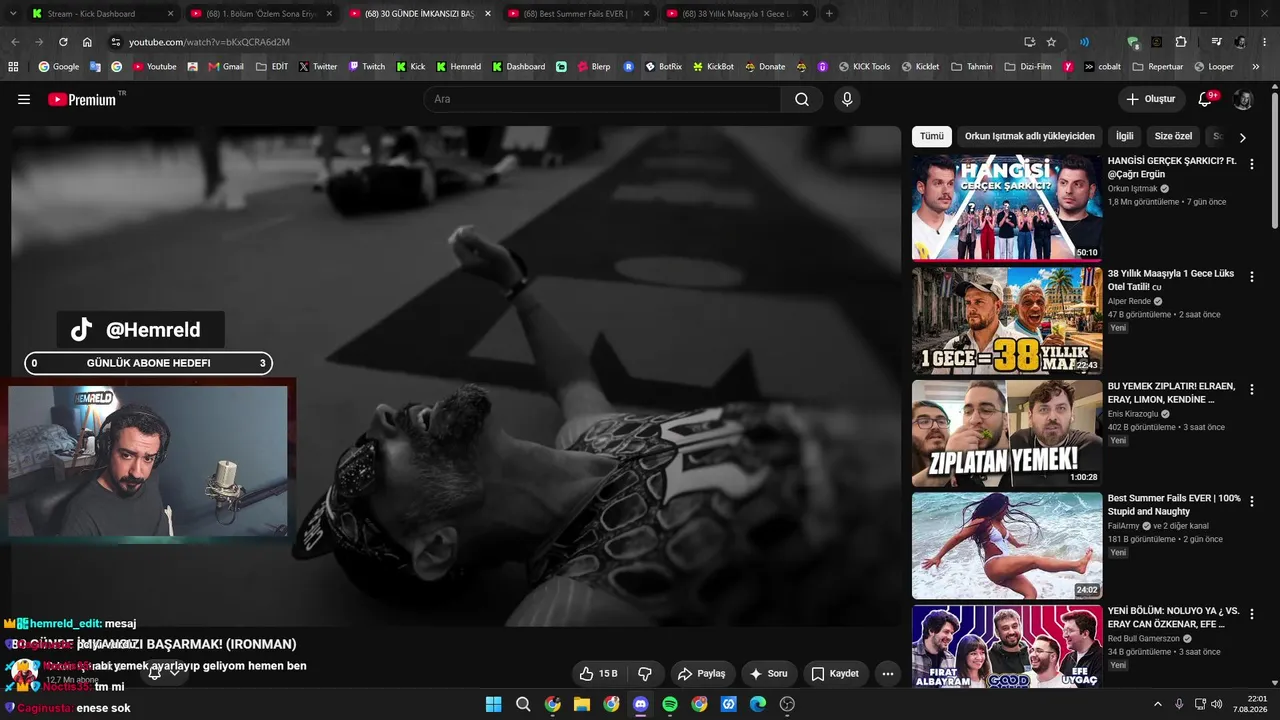Viewport: 1280px width, 720px height.
Task: Open the Orkun Işıtmak channel link
Action: 1132,188
